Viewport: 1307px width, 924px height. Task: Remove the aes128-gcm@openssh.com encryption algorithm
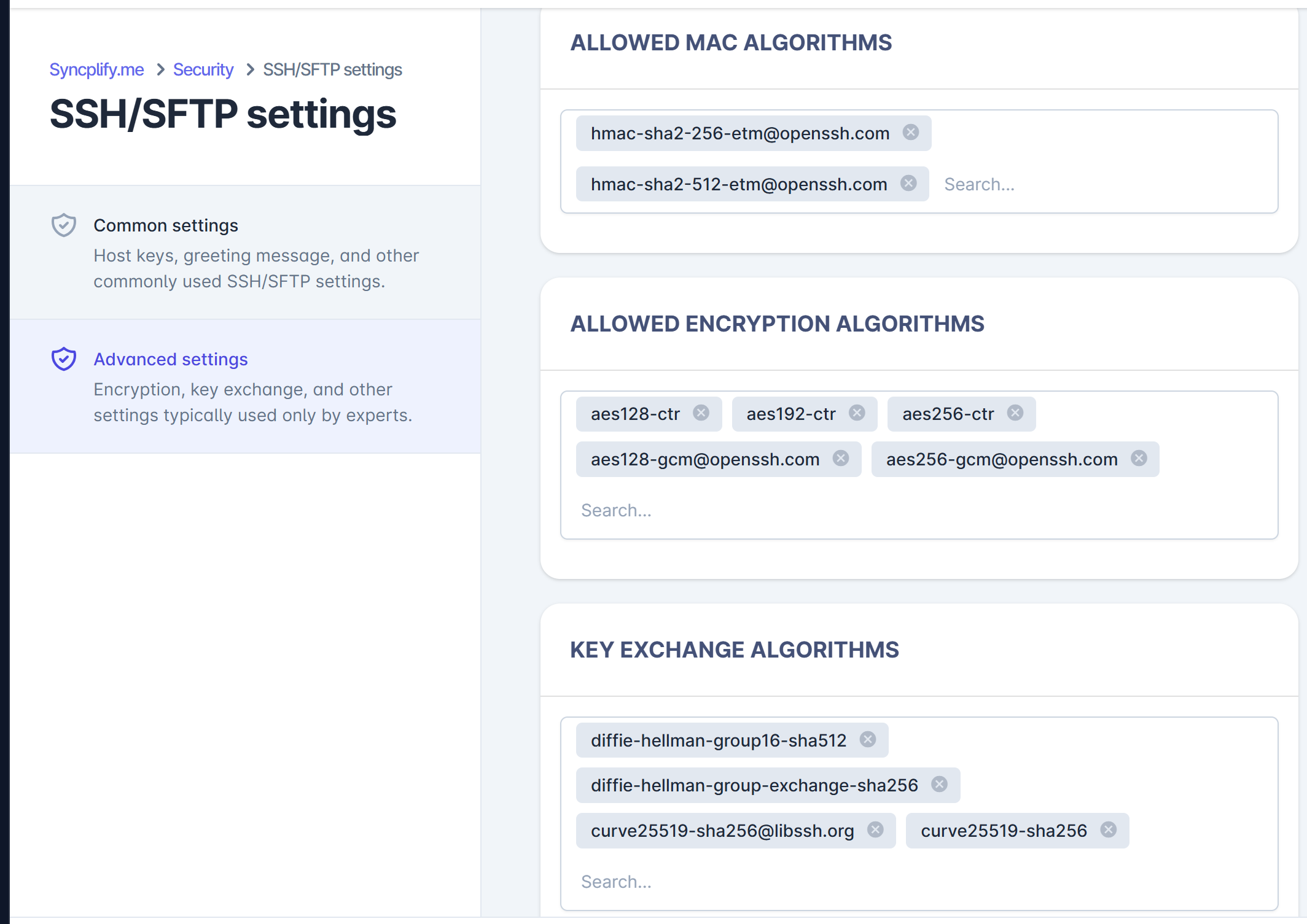point(841,458)
